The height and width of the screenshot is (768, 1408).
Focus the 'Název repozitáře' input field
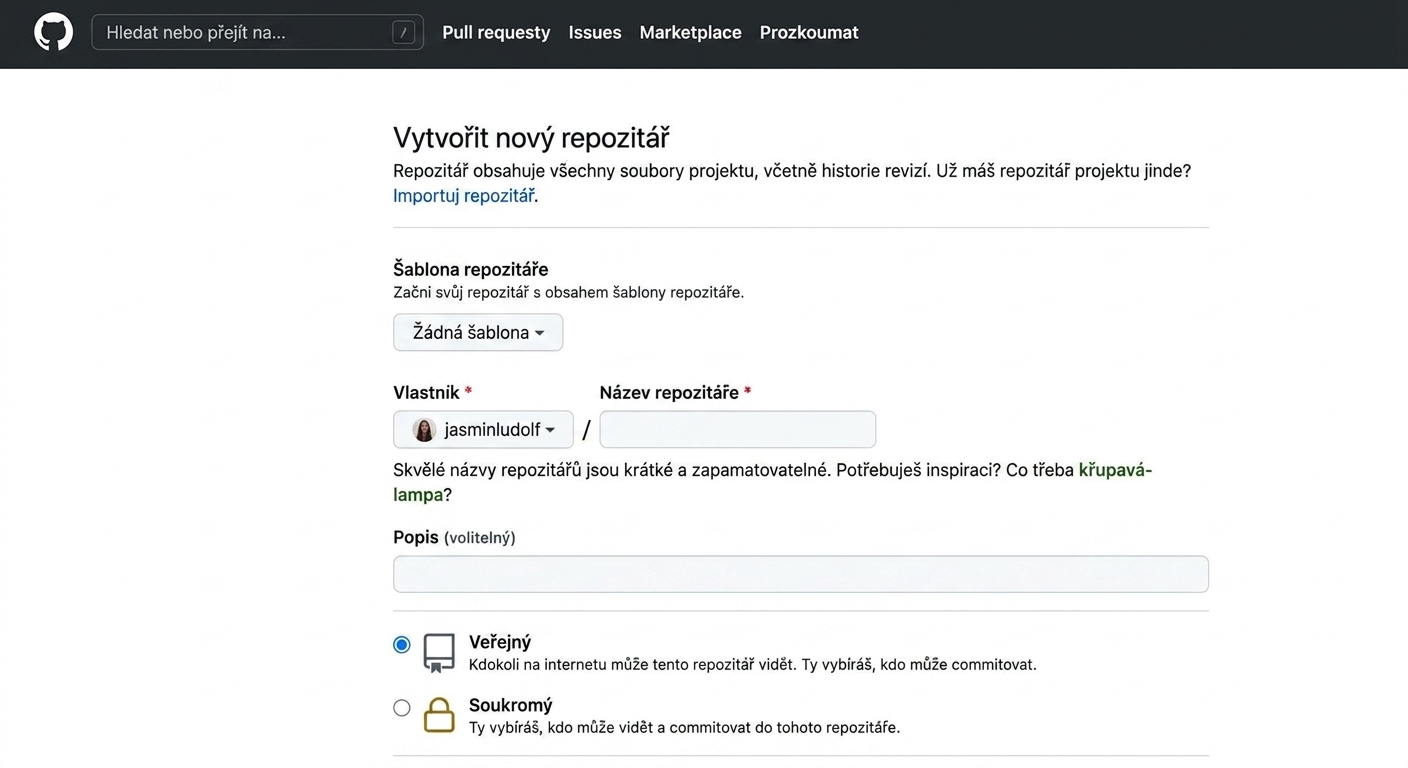click(737, 429)
